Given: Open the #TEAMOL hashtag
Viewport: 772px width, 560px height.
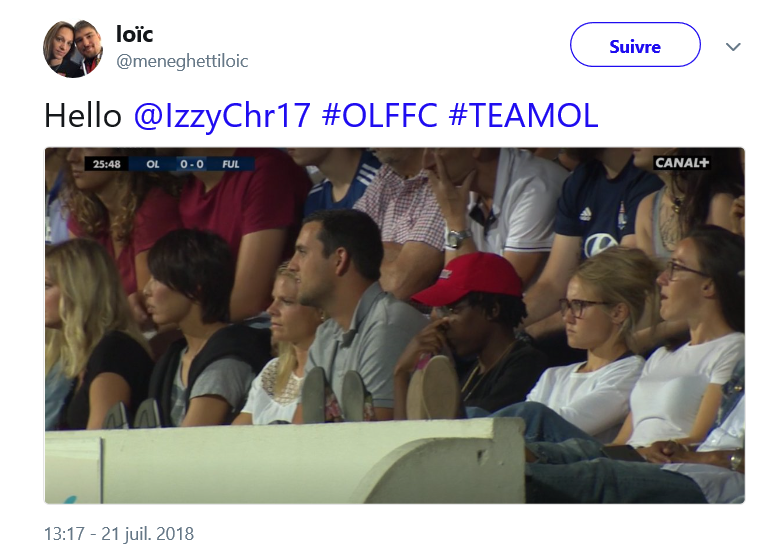Looking at the screenshot, I should [524, 115].
